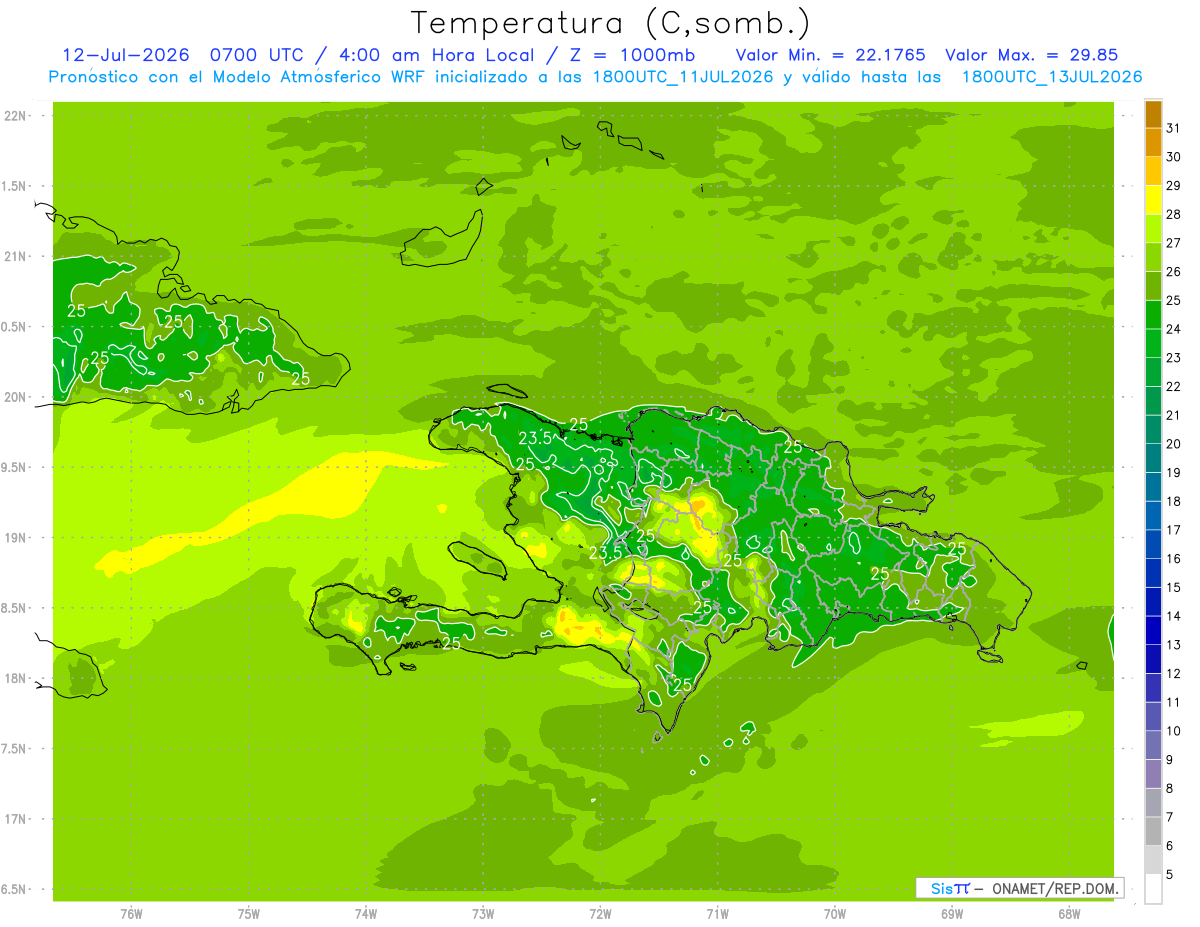This screenshot has width=1200, height=927.
Task: Click the '75W' longitude axis label
Action: (x=248, y=914)
